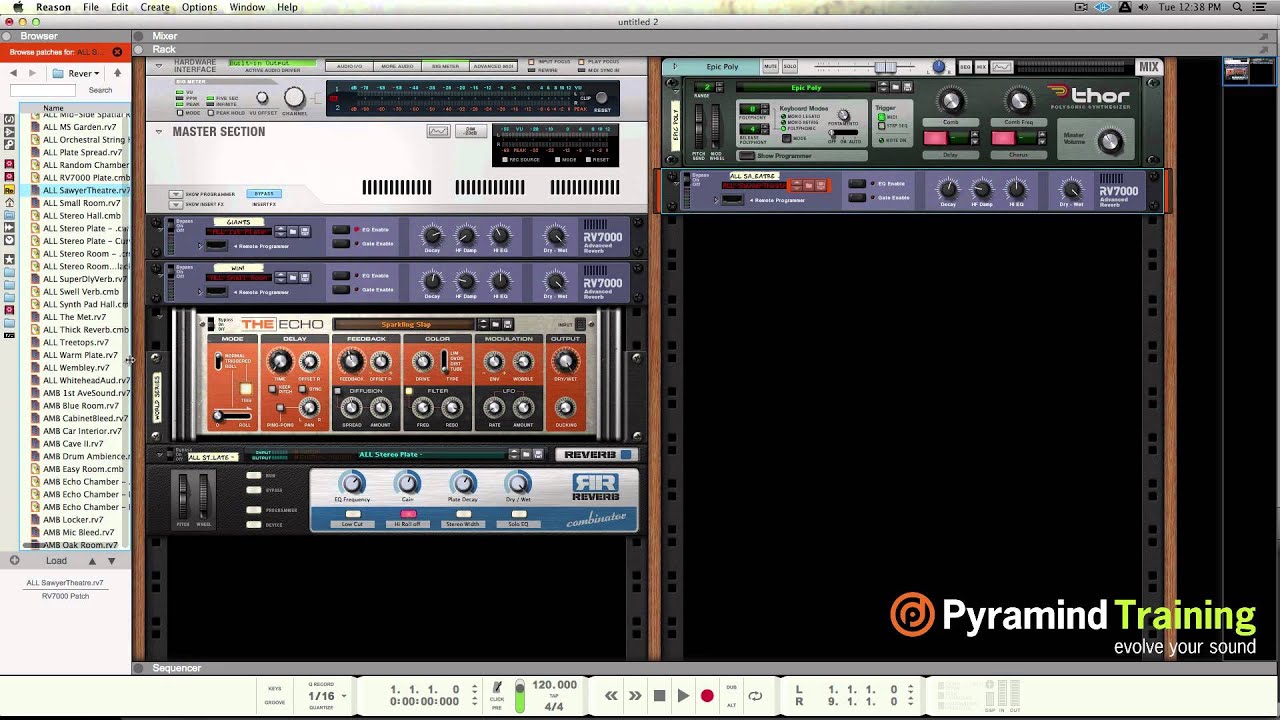Open combinator ALL Stereo Plate patch browser
Image resolution: width=1280 pixels, height=720 pixels.
[x=526, y=455]
